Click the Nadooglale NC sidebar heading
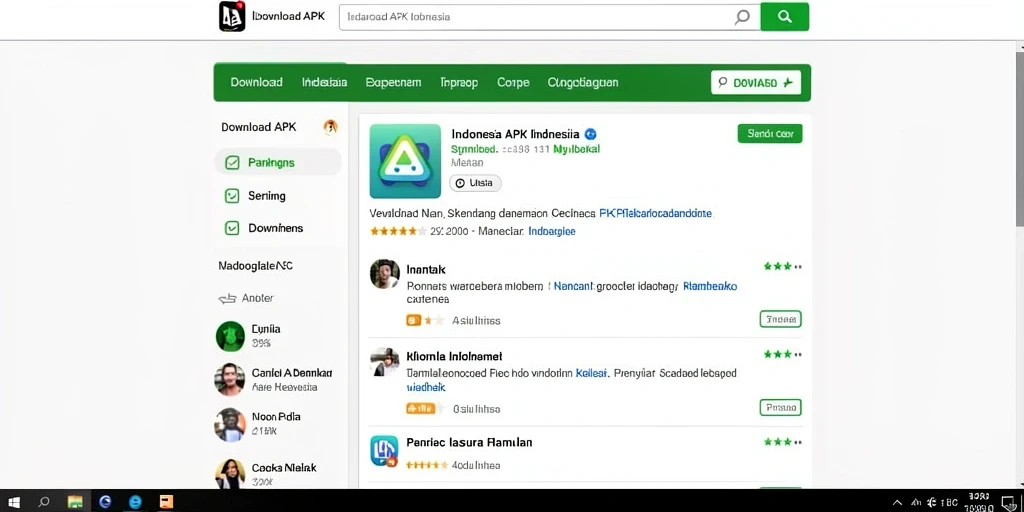Image resolution: width=1024 pixels, height=512 pixels. (x=255, y=266)
